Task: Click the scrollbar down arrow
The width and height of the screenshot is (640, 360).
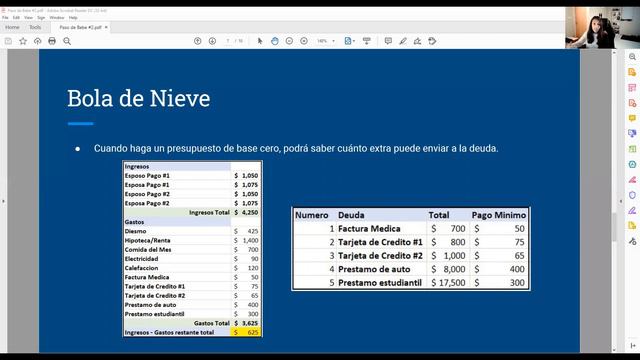Action: [614, 350]
